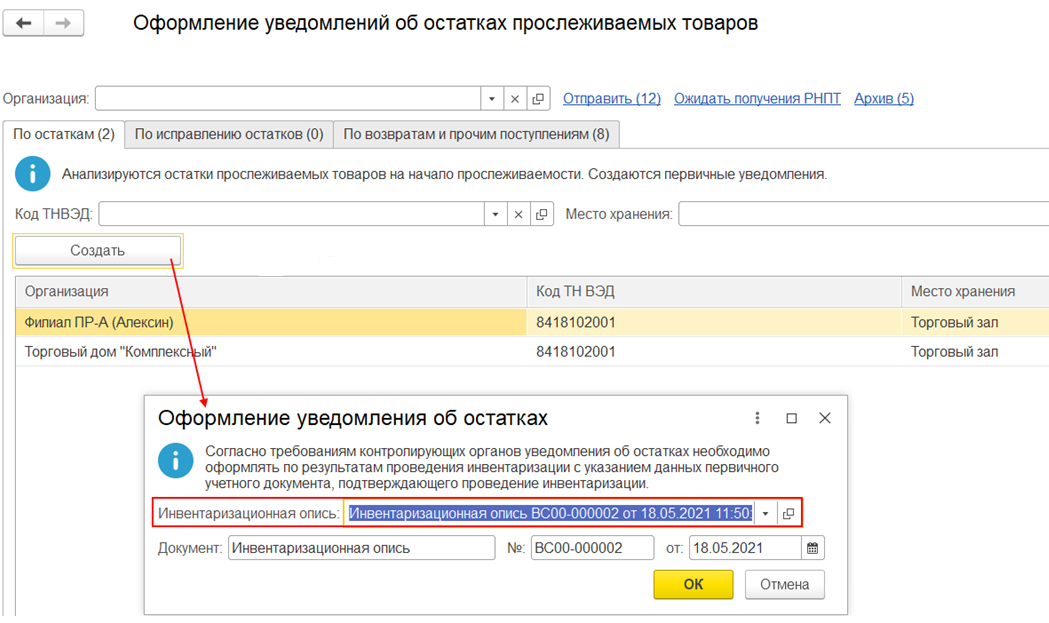Clear the Организация field with X icon
The height and width of the screenshot is (623, 1049).
tap(515, 99)
